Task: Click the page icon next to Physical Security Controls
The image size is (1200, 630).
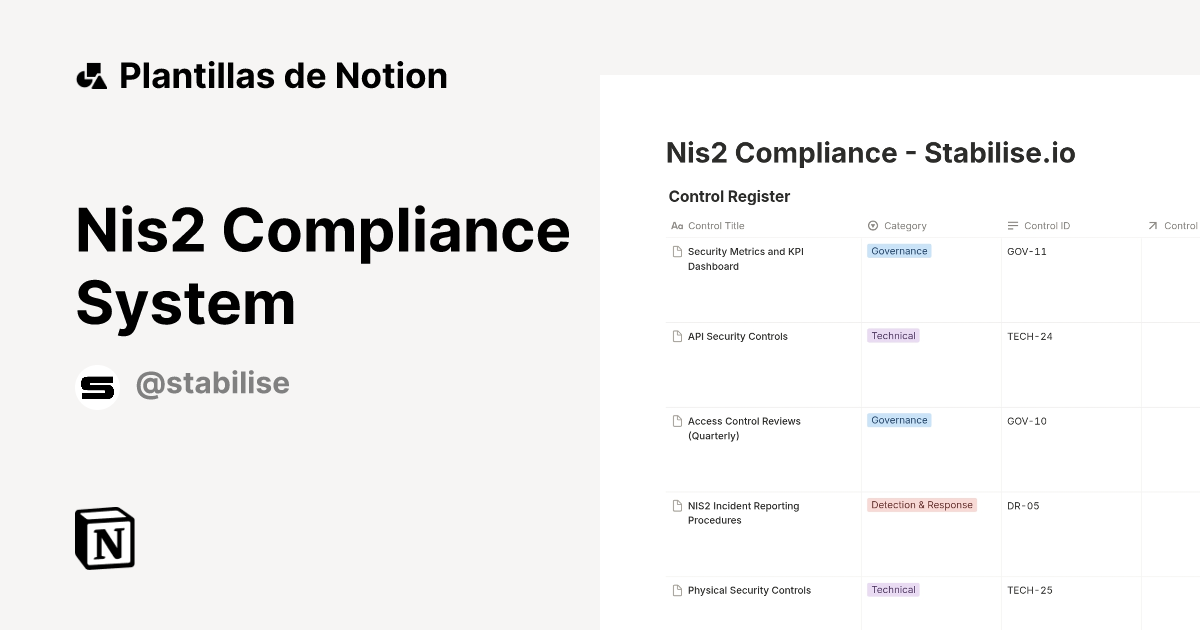Action: (676, 590)
